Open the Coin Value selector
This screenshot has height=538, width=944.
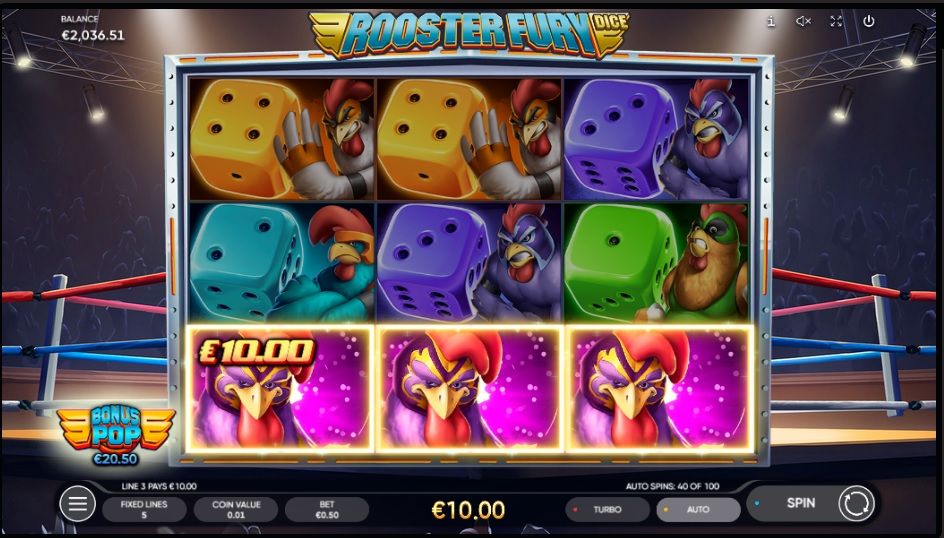236,510
